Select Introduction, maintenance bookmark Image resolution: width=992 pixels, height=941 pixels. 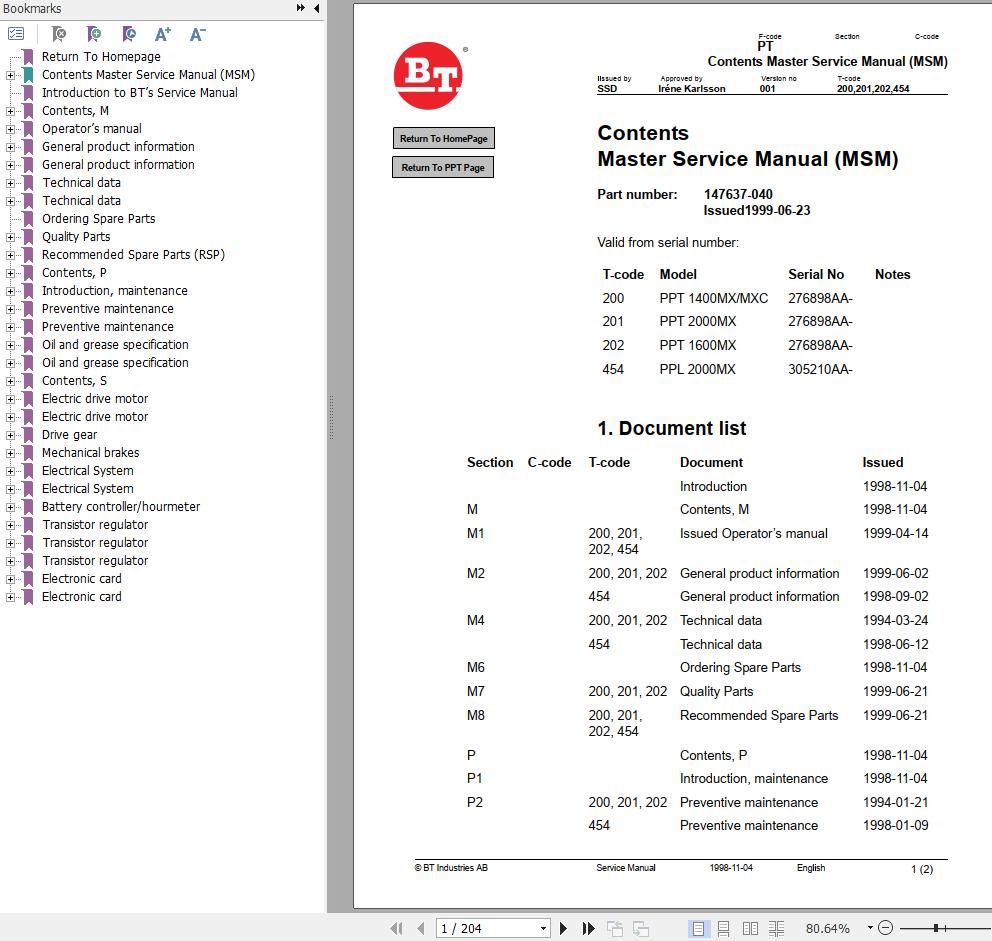pyautogui.click(x=115, y=290)
